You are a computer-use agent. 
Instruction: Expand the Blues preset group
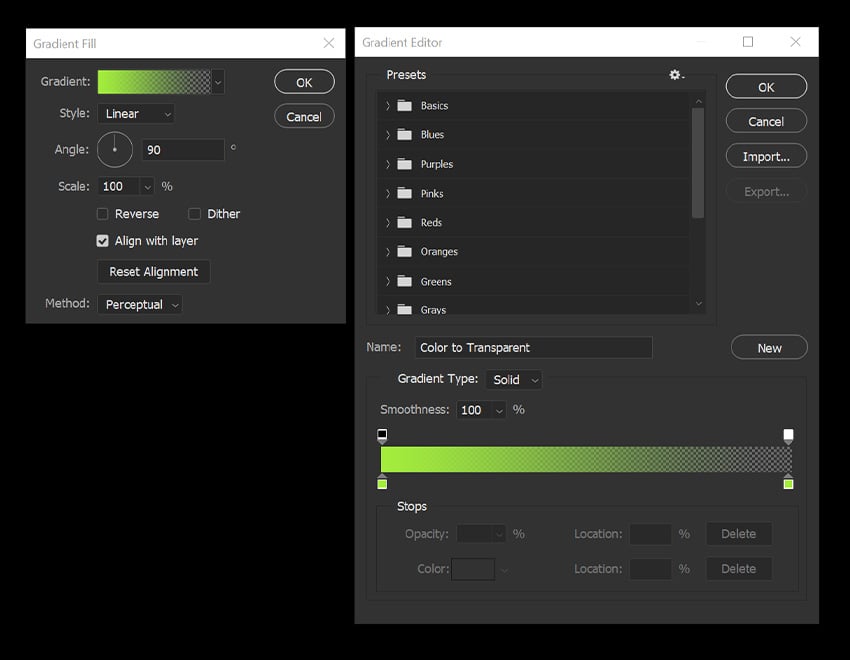point(387,134)
